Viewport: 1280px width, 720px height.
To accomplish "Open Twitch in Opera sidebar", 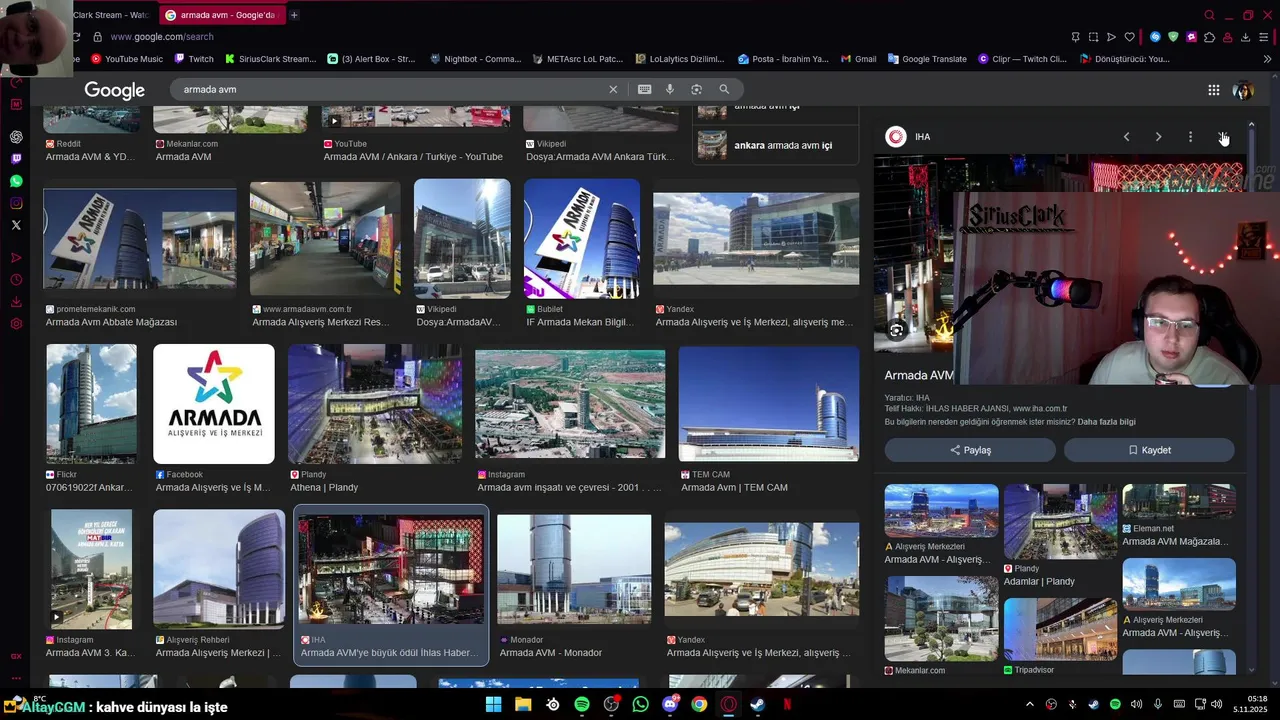I will coord(16,159).
